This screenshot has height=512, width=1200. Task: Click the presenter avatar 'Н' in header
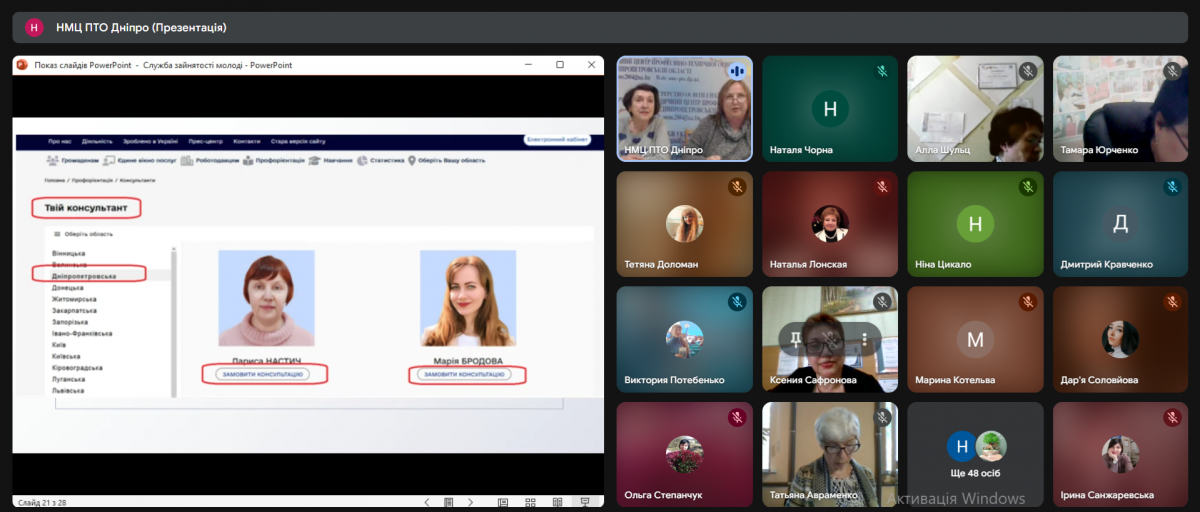34,27
